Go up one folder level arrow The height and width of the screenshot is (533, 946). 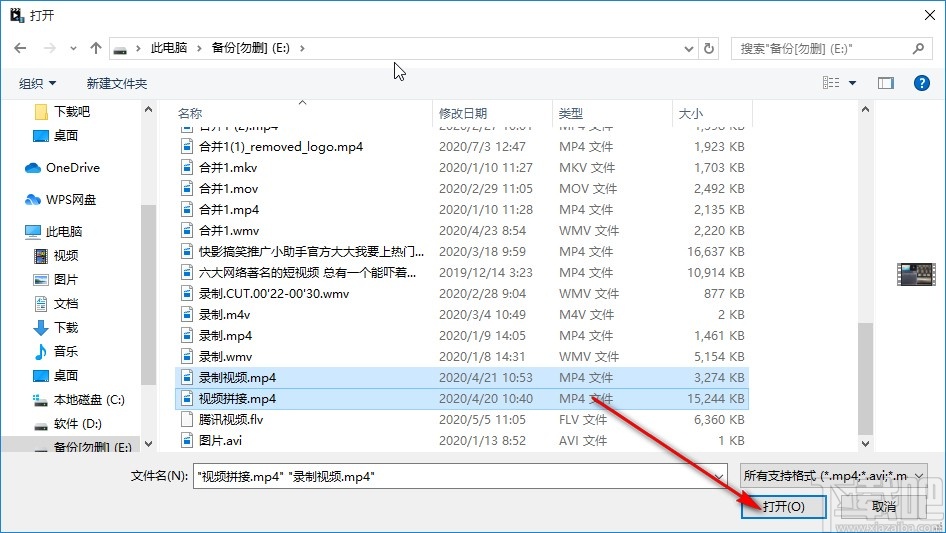coord(95,48)
